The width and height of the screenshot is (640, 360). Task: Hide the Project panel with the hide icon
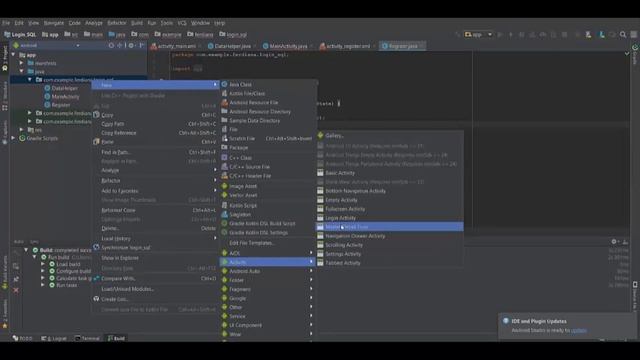(x=142, y=45)
